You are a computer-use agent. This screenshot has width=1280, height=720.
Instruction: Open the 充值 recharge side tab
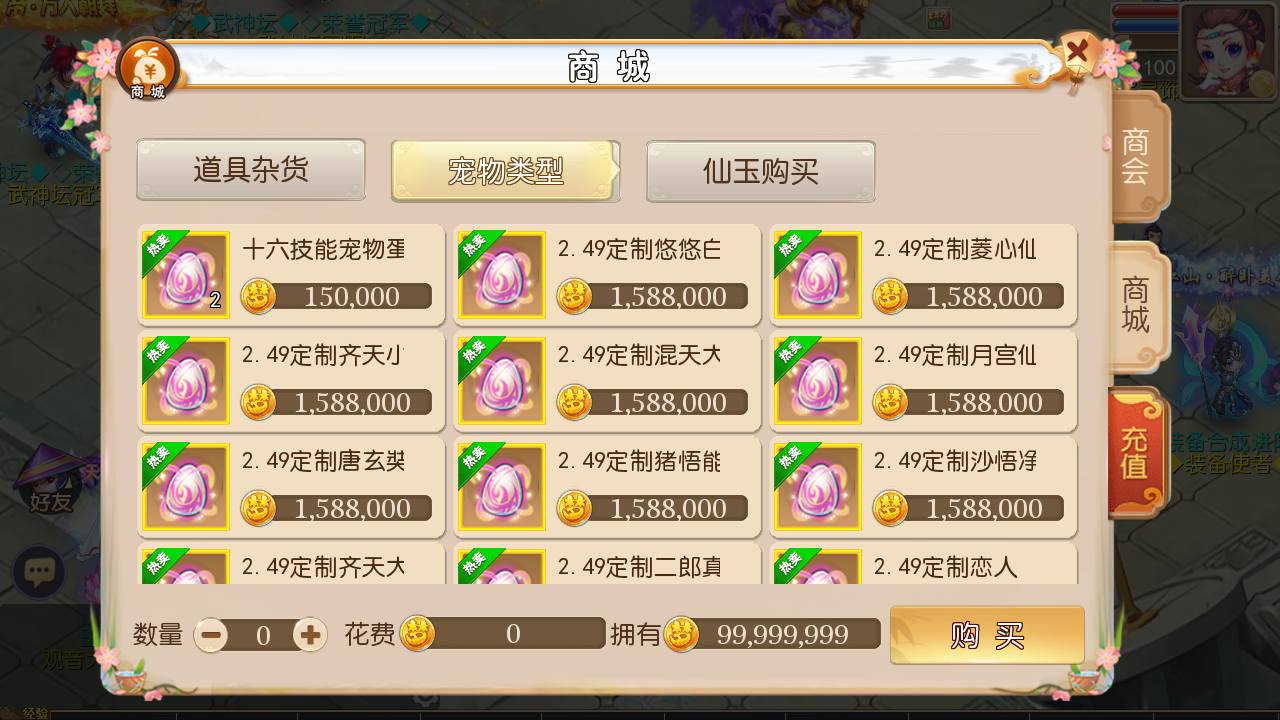tap(1137, 453)
